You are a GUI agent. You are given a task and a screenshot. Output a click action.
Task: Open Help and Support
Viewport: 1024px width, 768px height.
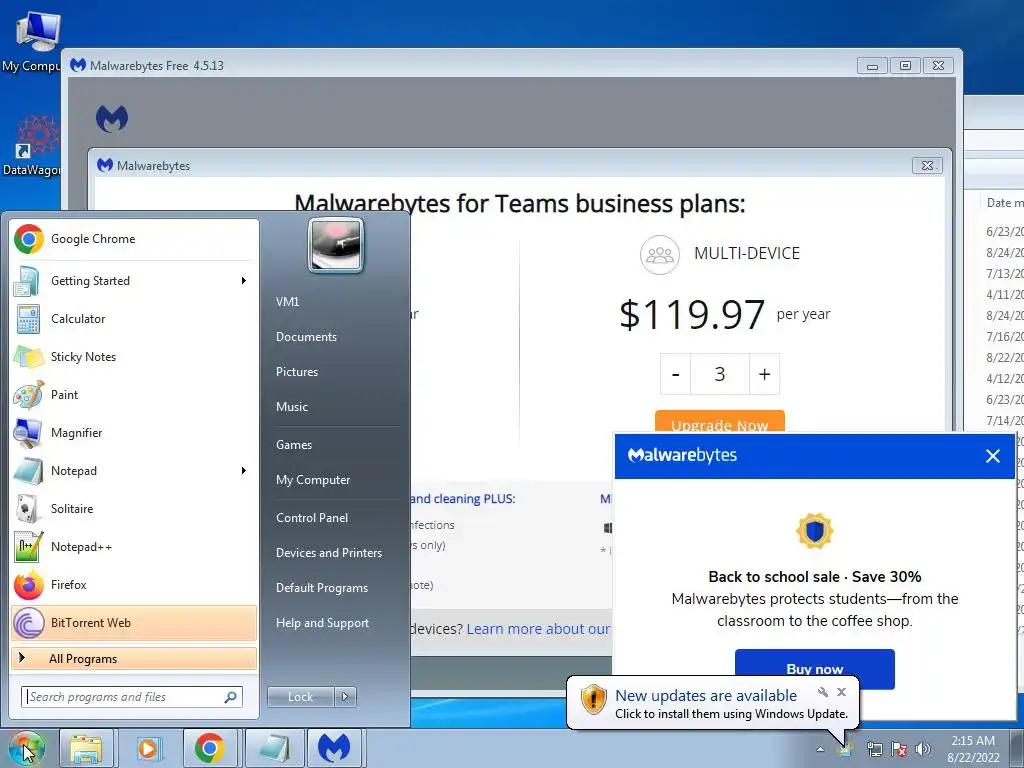(x=322, y=623)
